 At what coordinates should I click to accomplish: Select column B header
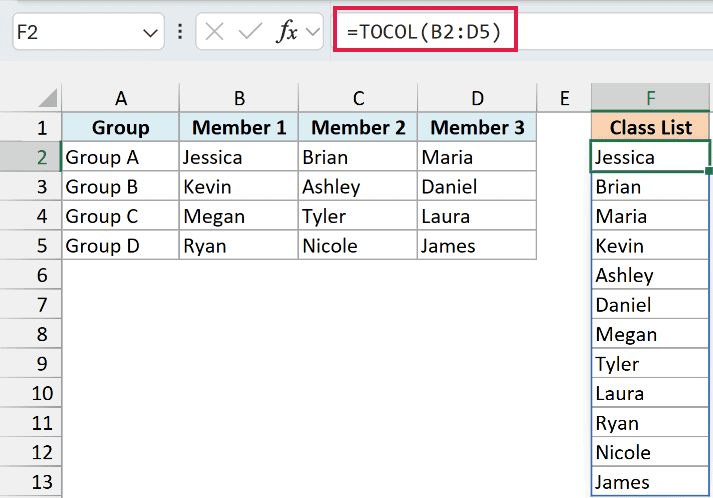click(239, 98)
